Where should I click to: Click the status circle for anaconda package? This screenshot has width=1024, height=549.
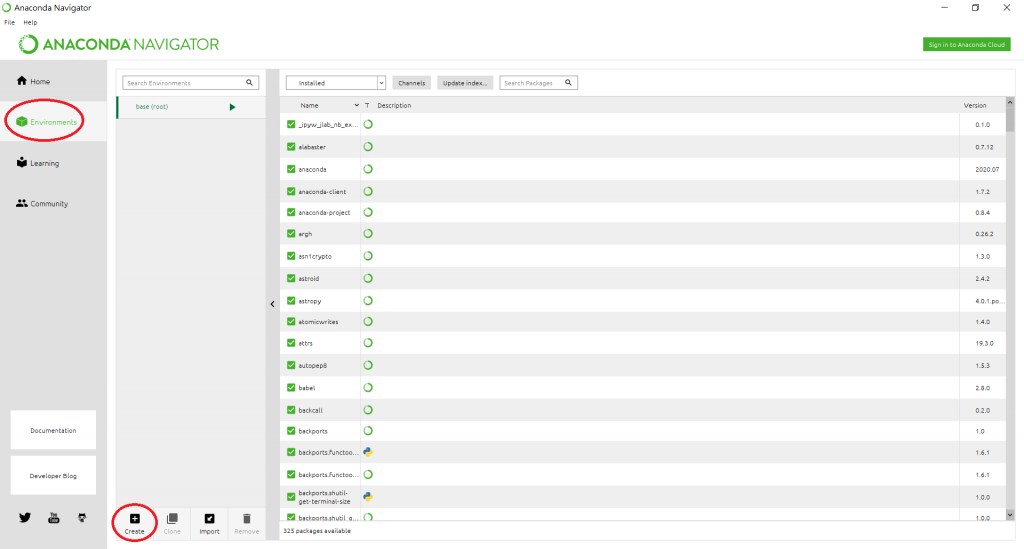tap(368, 169)
